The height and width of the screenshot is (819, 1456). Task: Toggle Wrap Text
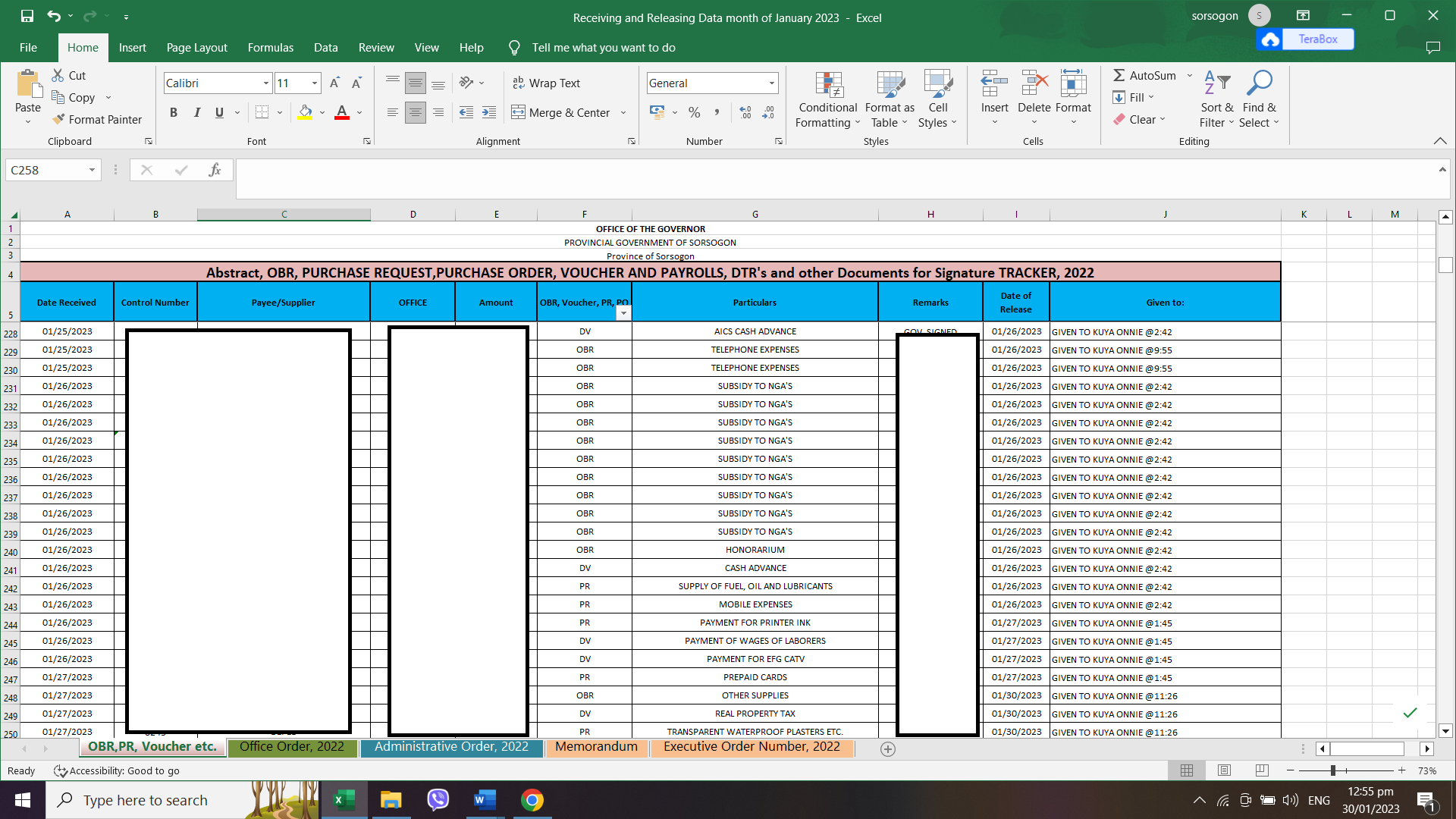coord(546,83)
